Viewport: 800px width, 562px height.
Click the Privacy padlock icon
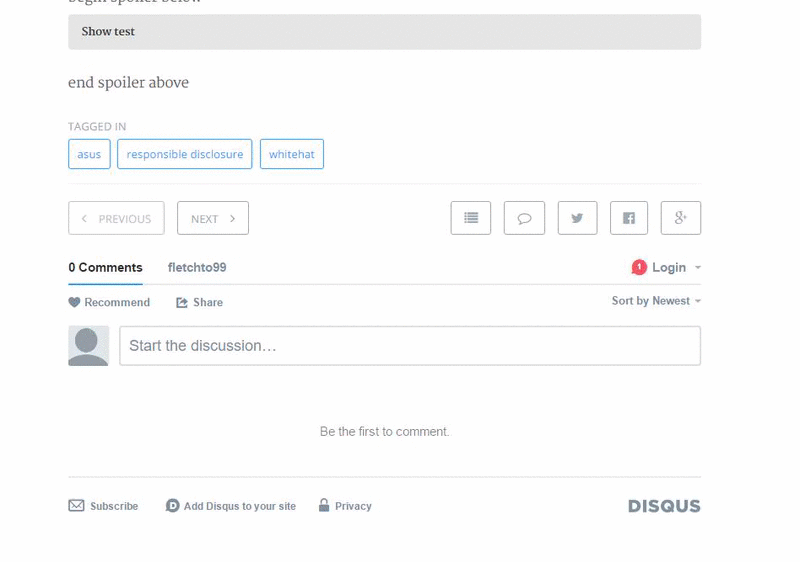coord(324,505)
